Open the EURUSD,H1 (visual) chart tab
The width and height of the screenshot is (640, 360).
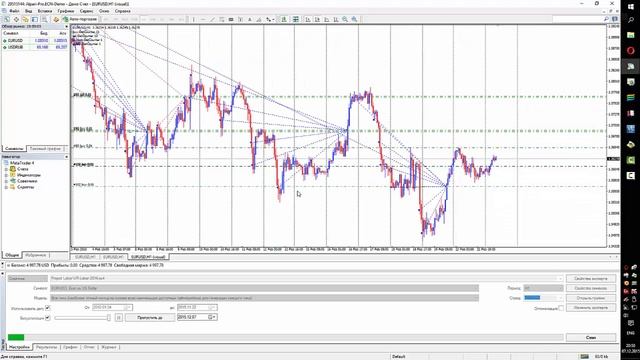click(149, 257)
